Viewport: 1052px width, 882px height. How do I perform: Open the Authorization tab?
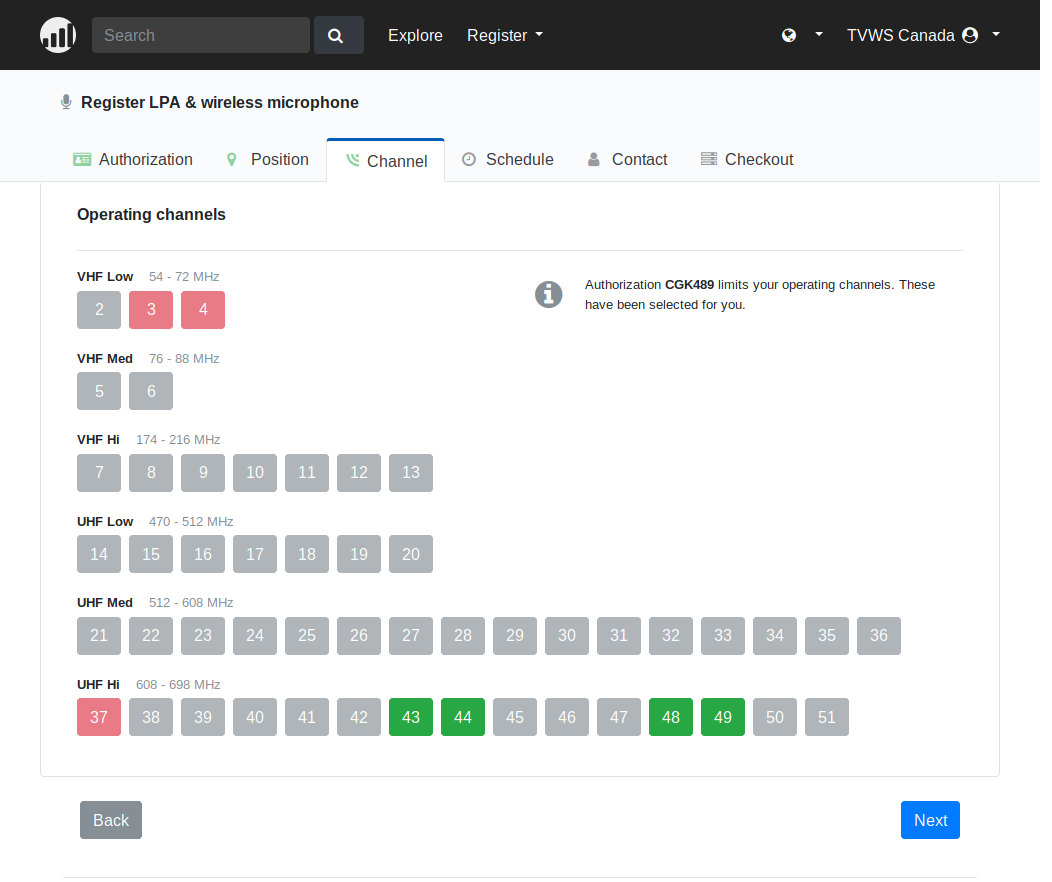click(x=133, y=160)
